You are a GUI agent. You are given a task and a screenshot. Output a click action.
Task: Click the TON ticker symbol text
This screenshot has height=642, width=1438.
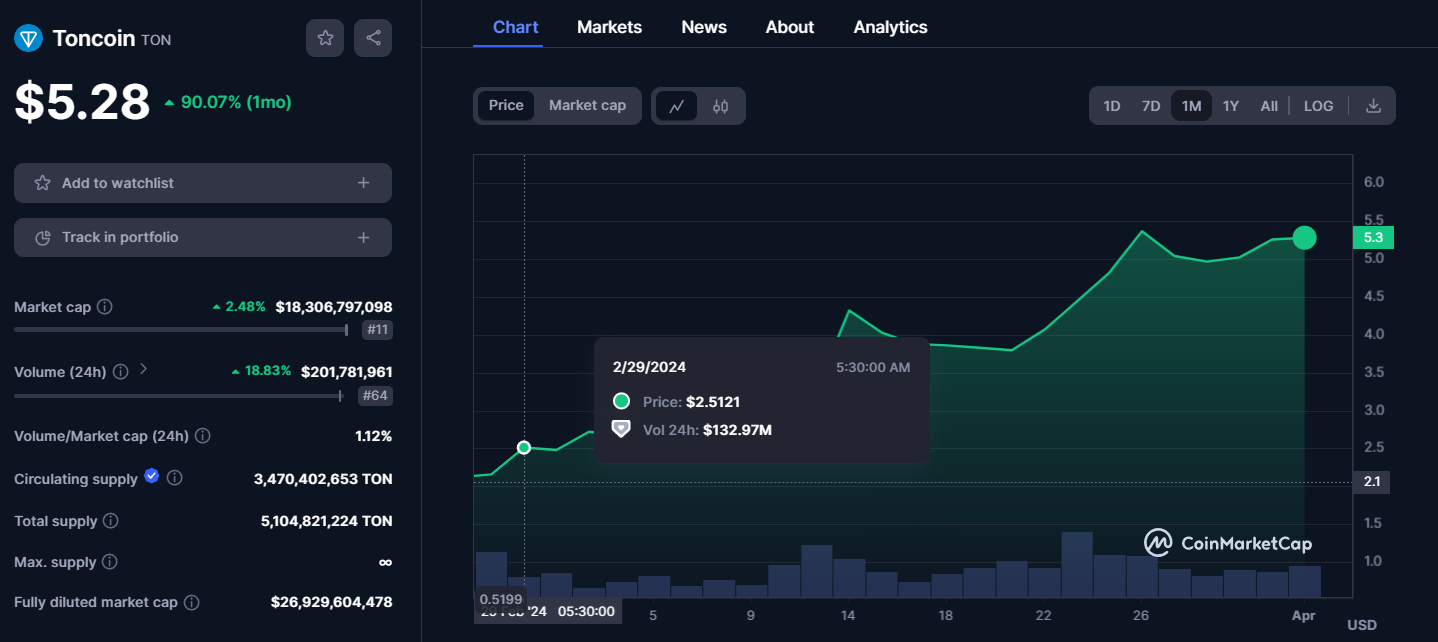coord(156,40)
